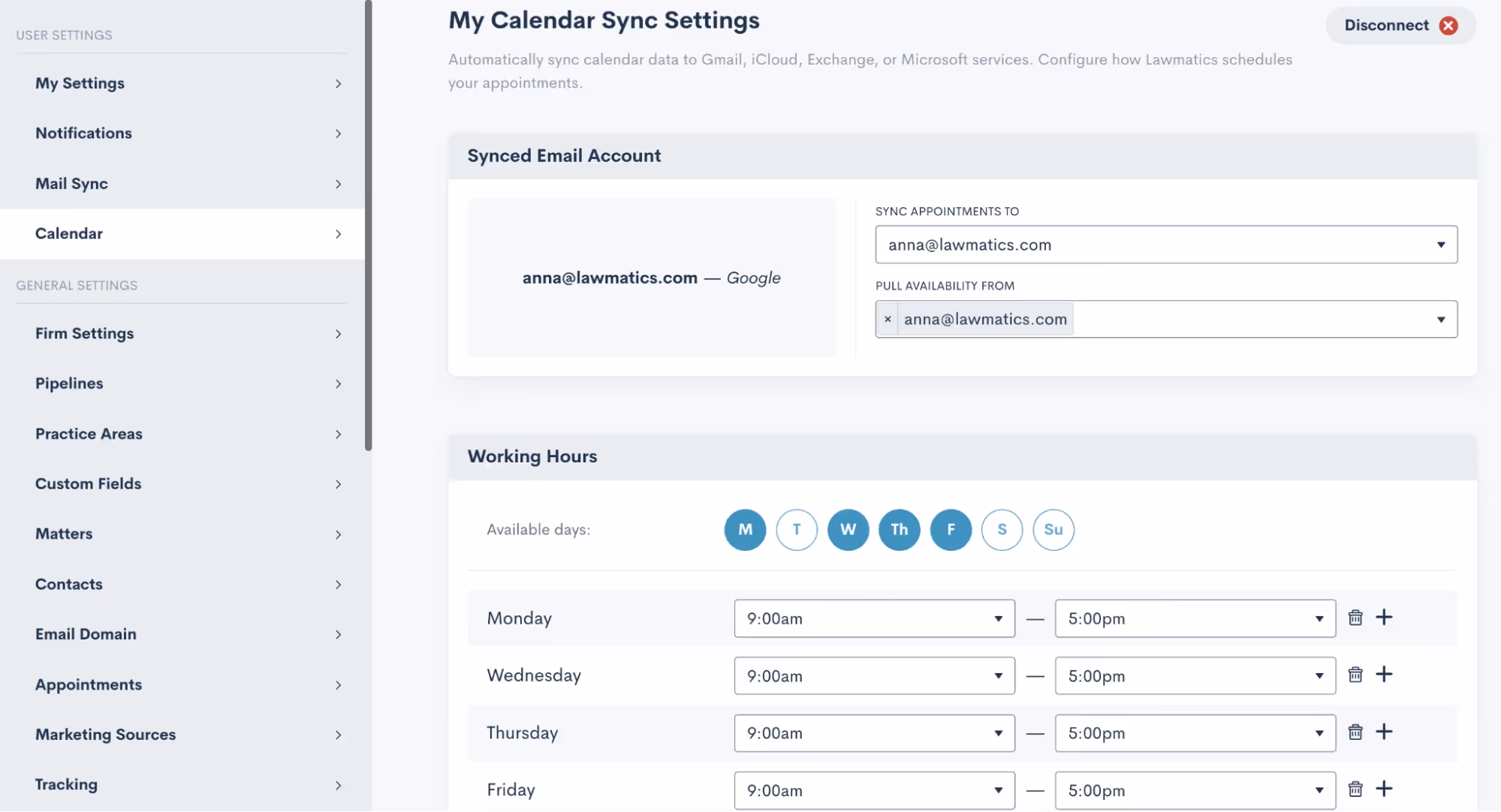
Task: Click the sidebar vertical scrollbar
Action: (368, 225)
